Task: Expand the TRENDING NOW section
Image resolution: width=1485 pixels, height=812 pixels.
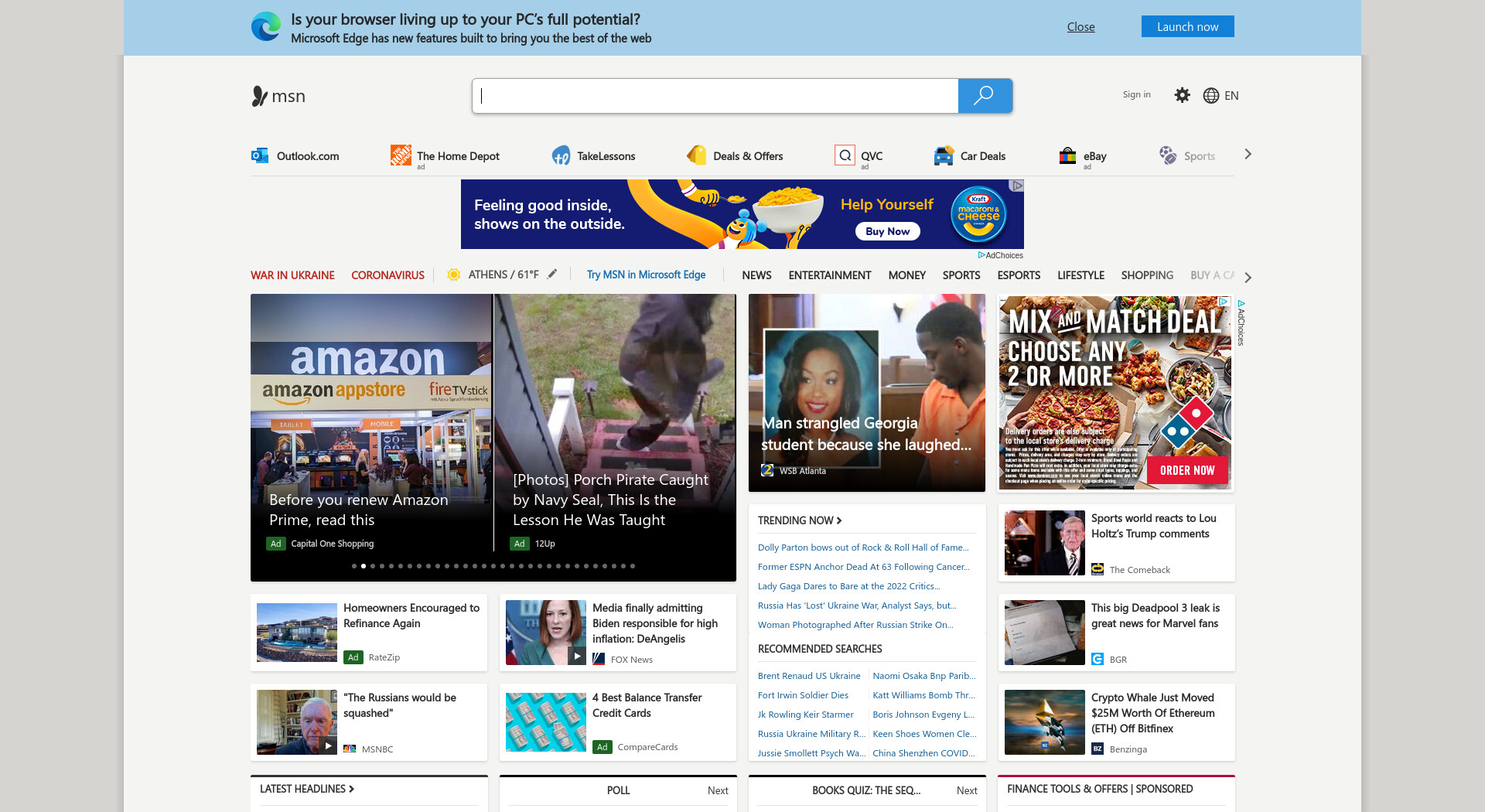Action: click(800, 520)
